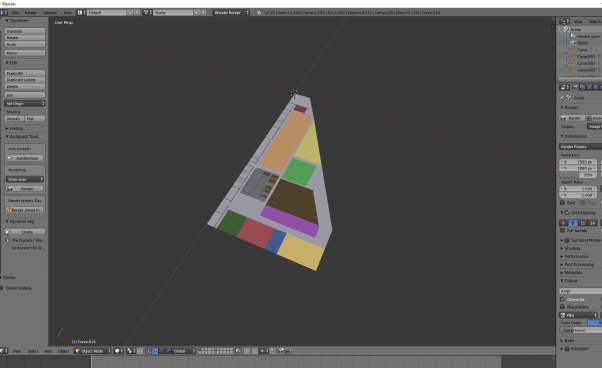The image size is (602, 368).
Task: Click the Blender logo in the info header
Action: [259, 12]
